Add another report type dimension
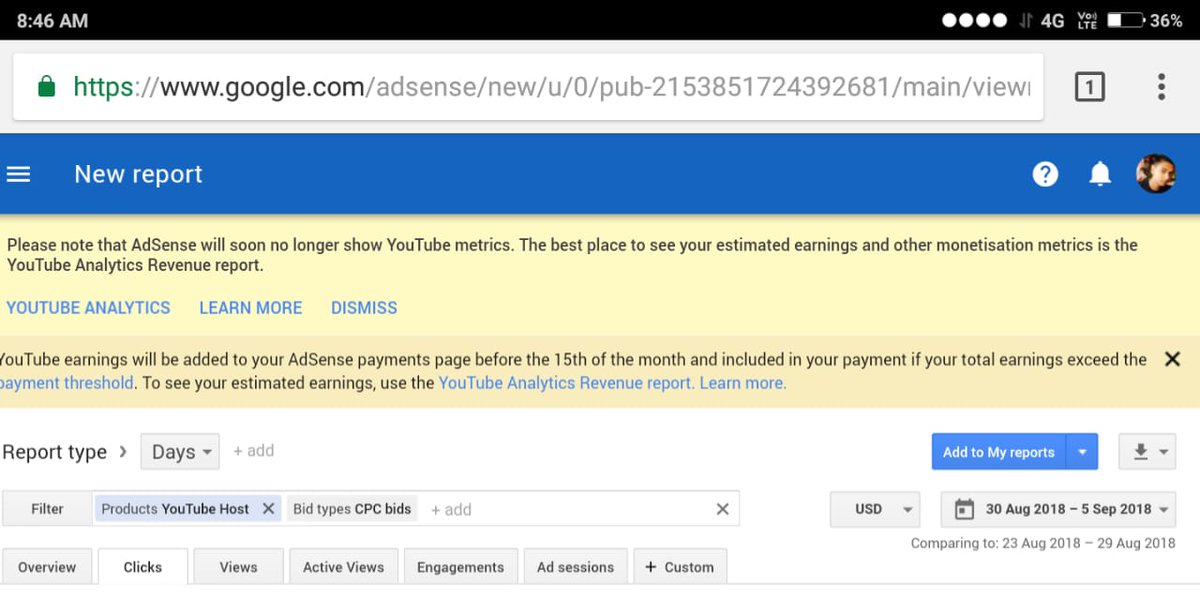Image resolution: width=1200 pixels, height=600 pixels. pos(253,451)
